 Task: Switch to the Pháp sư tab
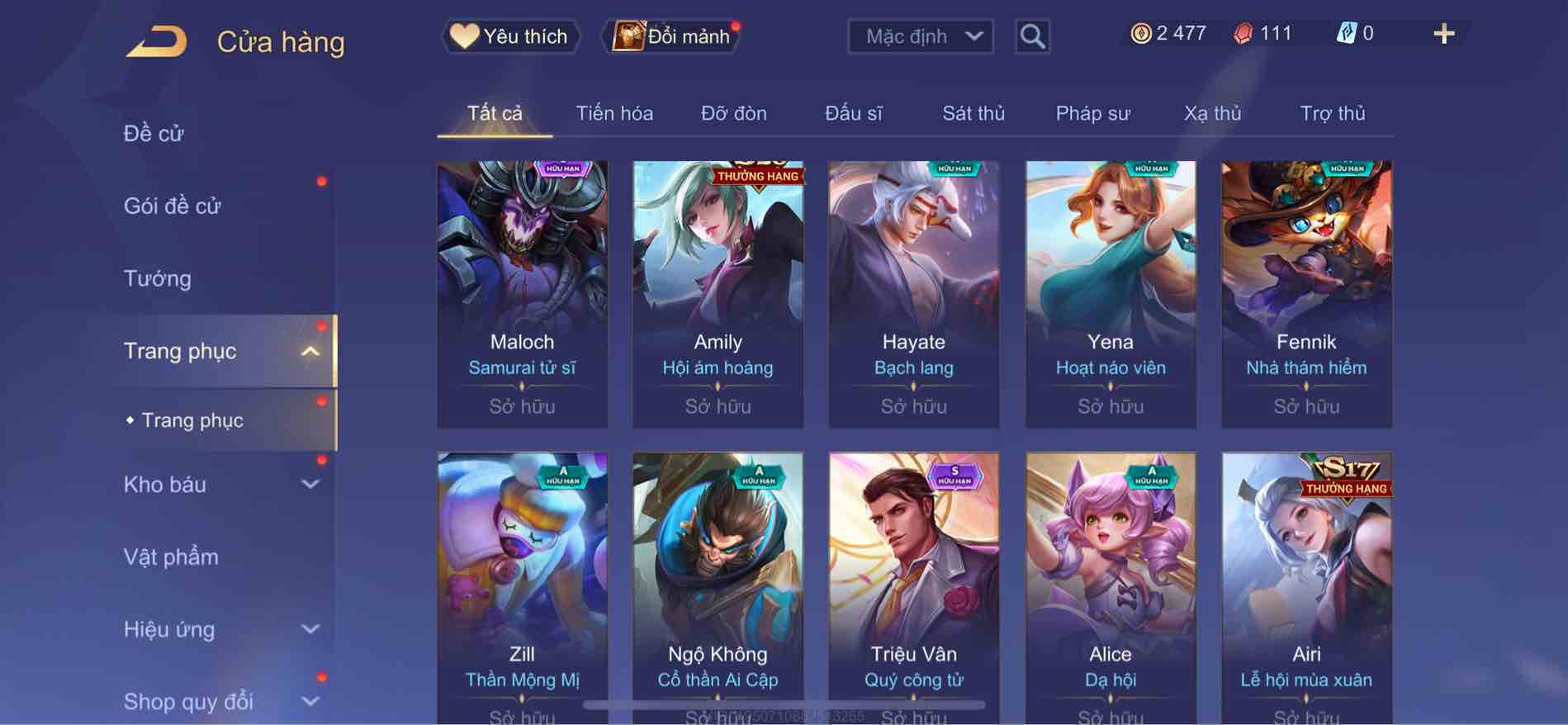click(1092, 113)
